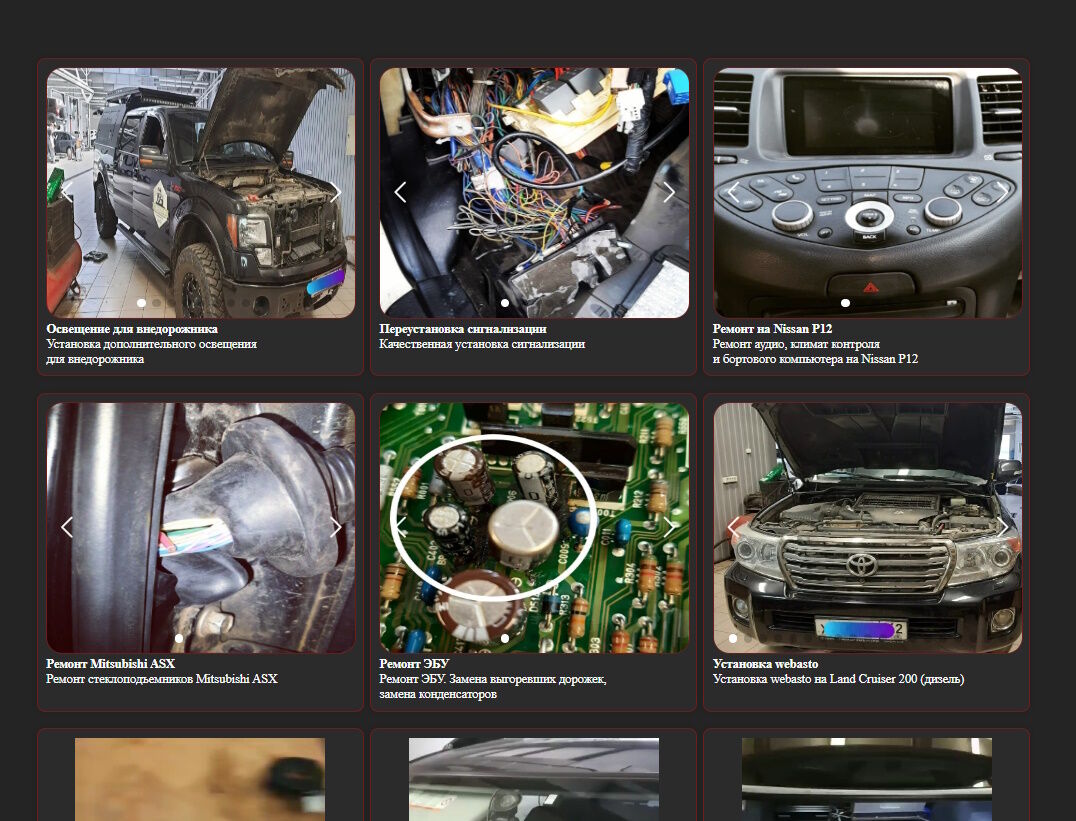Show next photo in Установка webasto card
The width and height of the screenshot is (1076, 821).
1003,527
